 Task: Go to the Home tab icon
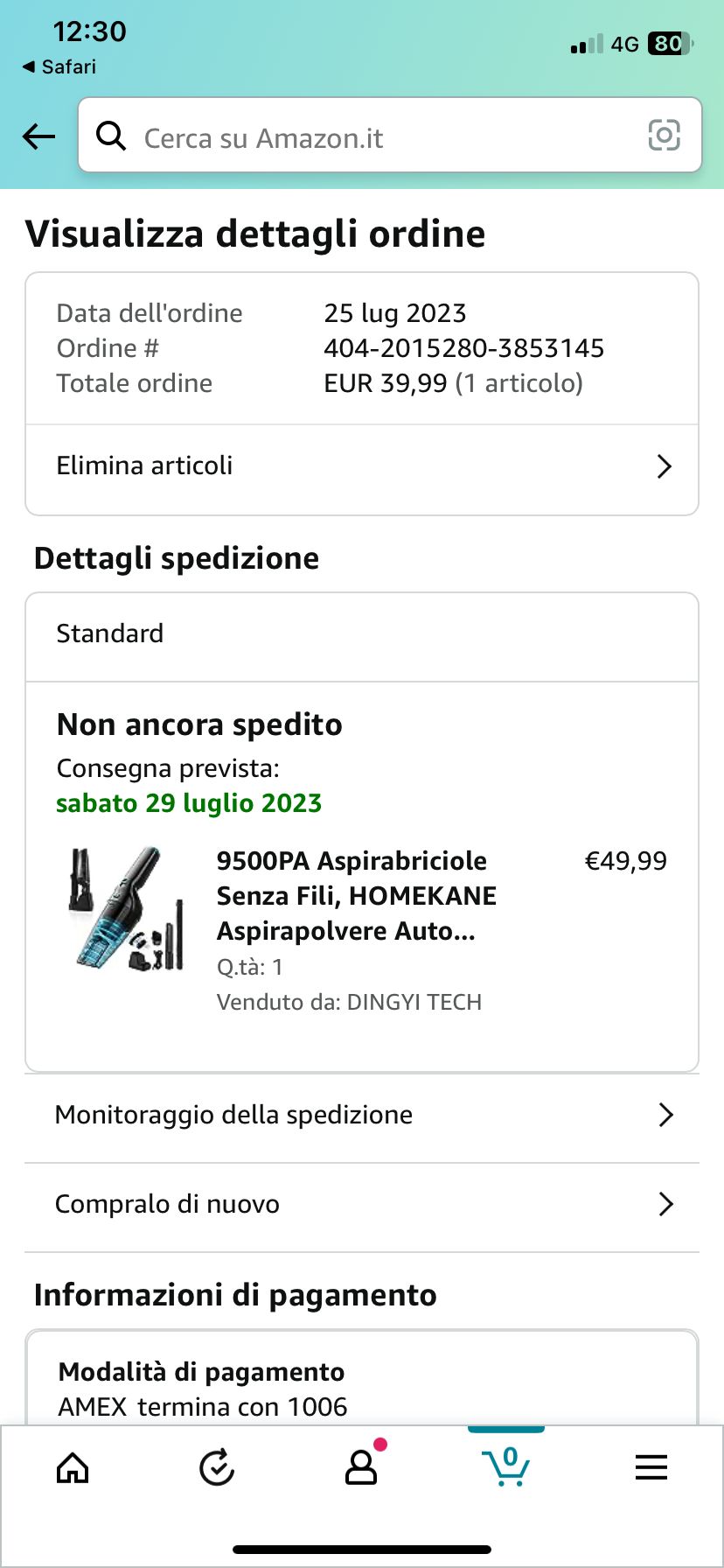coord(73,1467)
